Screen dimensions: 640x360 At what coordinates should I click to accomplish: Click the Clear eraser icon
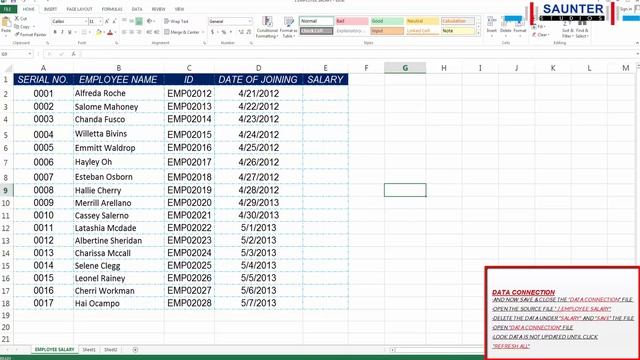534,35
